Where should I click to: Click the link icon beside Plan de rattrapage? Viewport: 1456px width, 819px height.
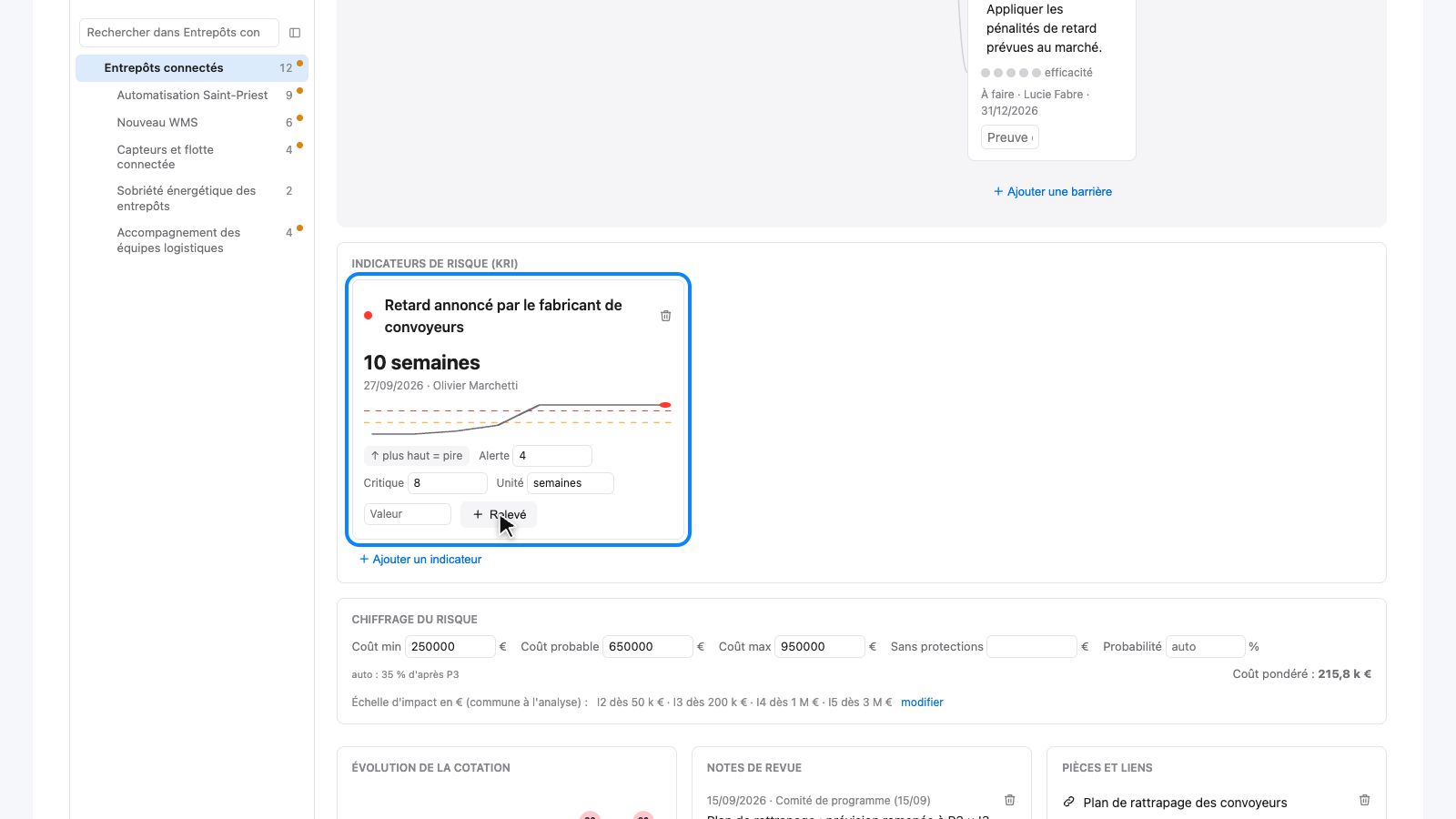click(x=1069, y=802)
